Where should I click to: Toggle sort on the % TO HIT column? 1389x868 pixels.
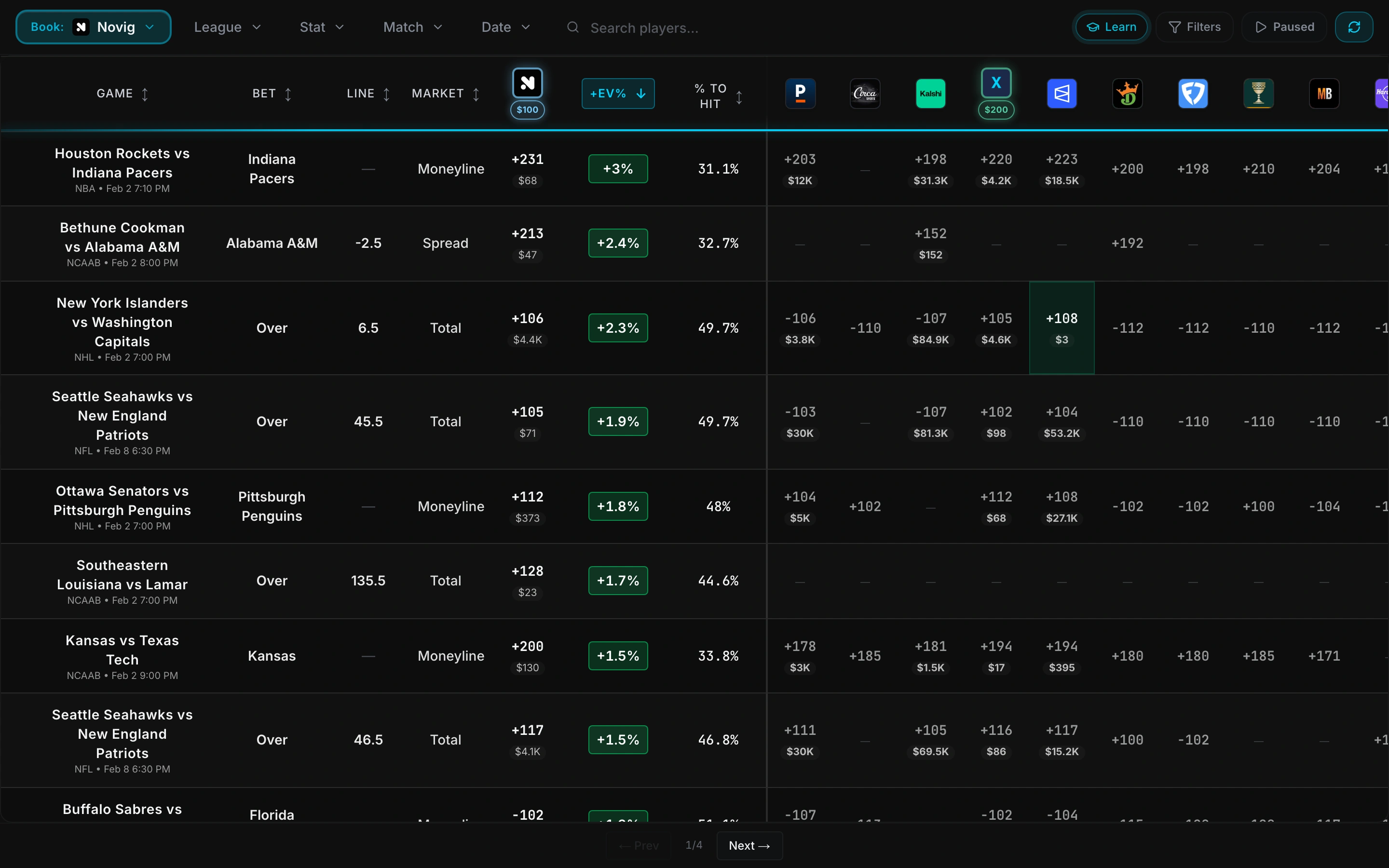pos(739,96)
